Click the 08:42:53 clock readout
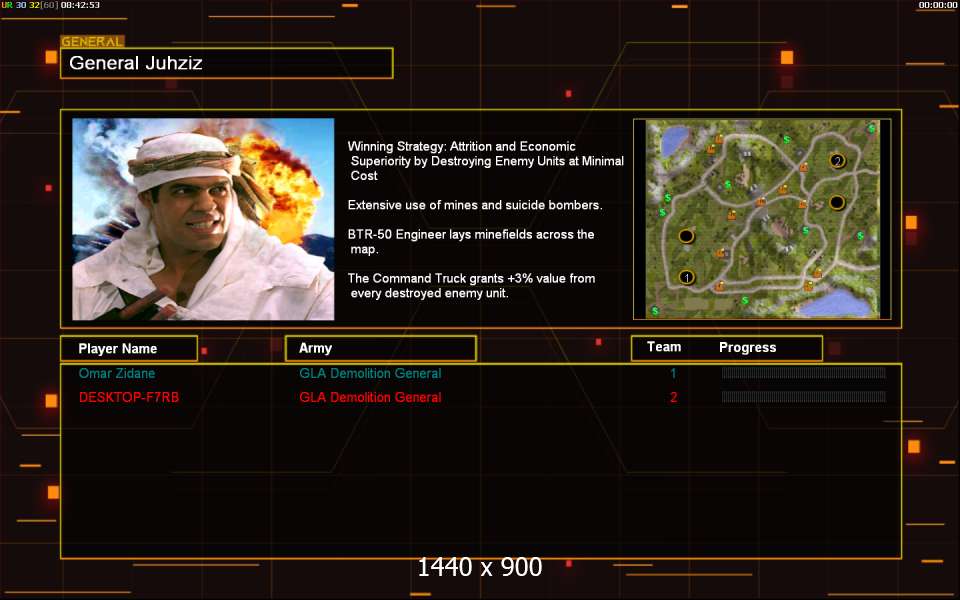 tap(80, 5)
